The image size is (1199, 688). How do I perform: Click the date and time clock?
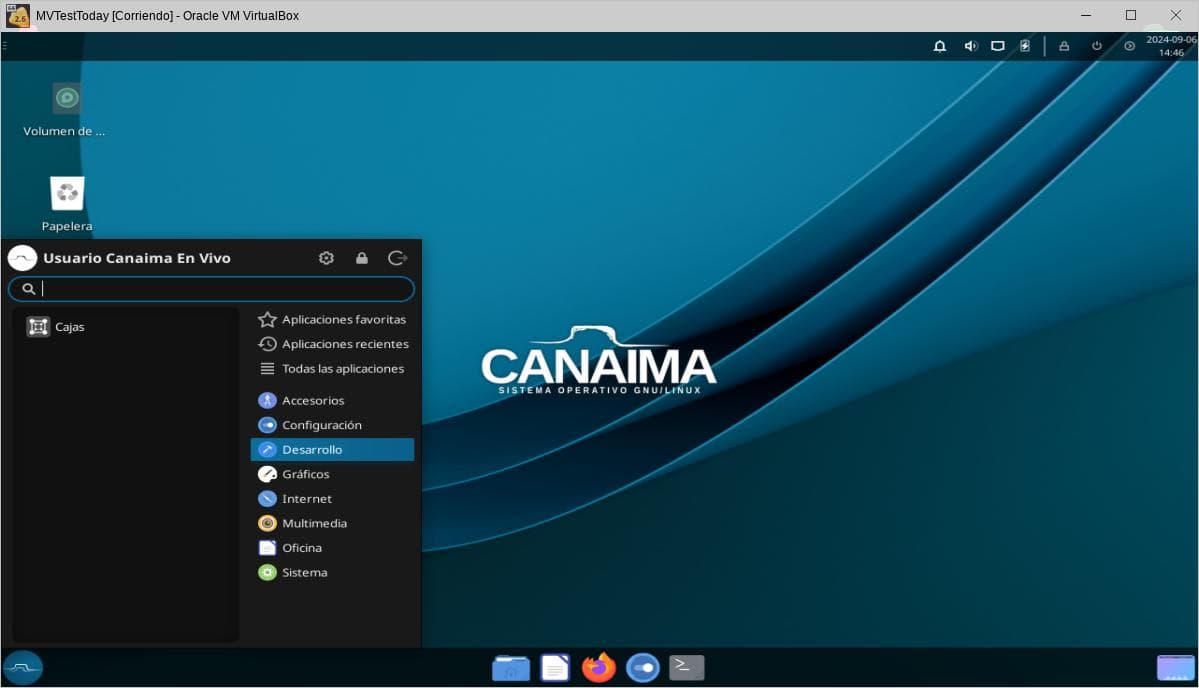1171,46
